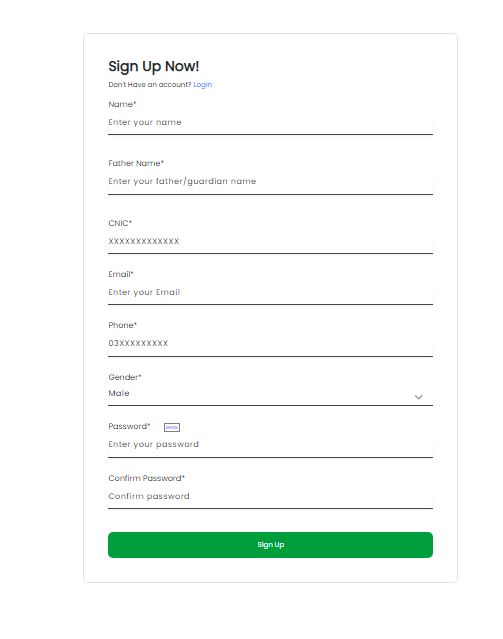Click the CNIC number field
The image size is (503, 639).
270,242
